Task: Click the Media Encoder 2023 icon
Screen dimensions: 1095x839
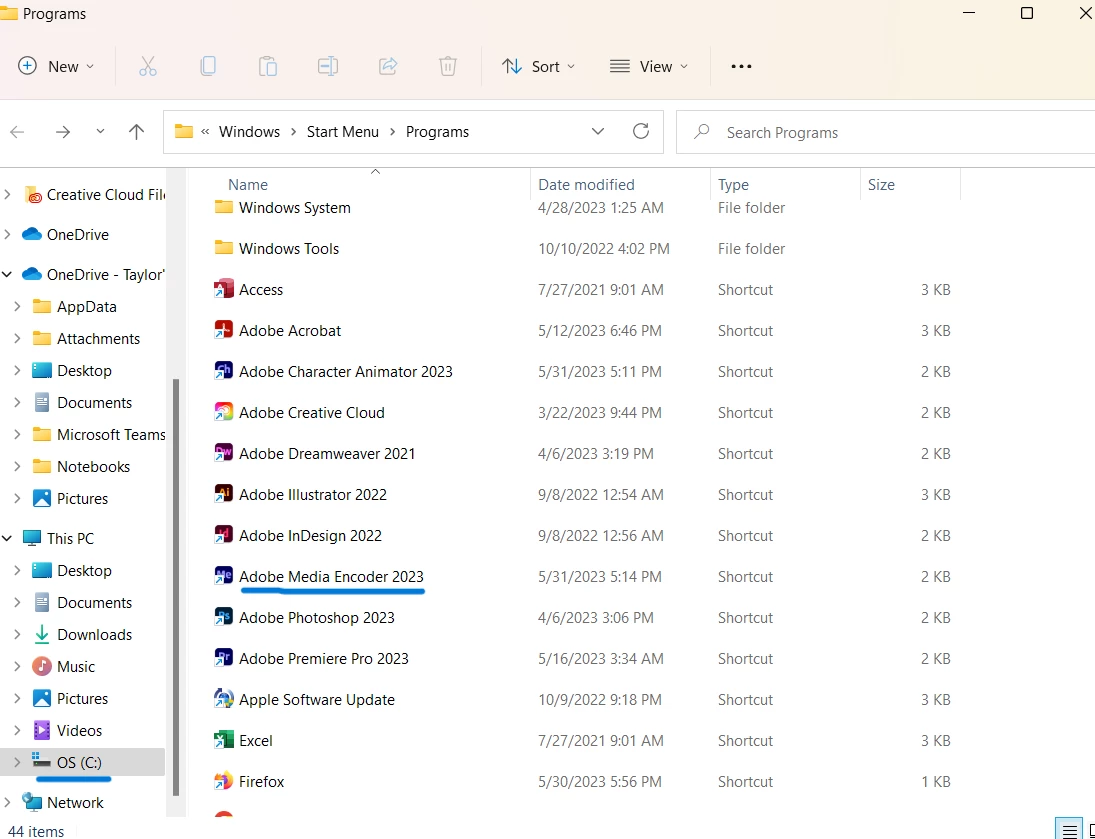Action: (223, 576)
